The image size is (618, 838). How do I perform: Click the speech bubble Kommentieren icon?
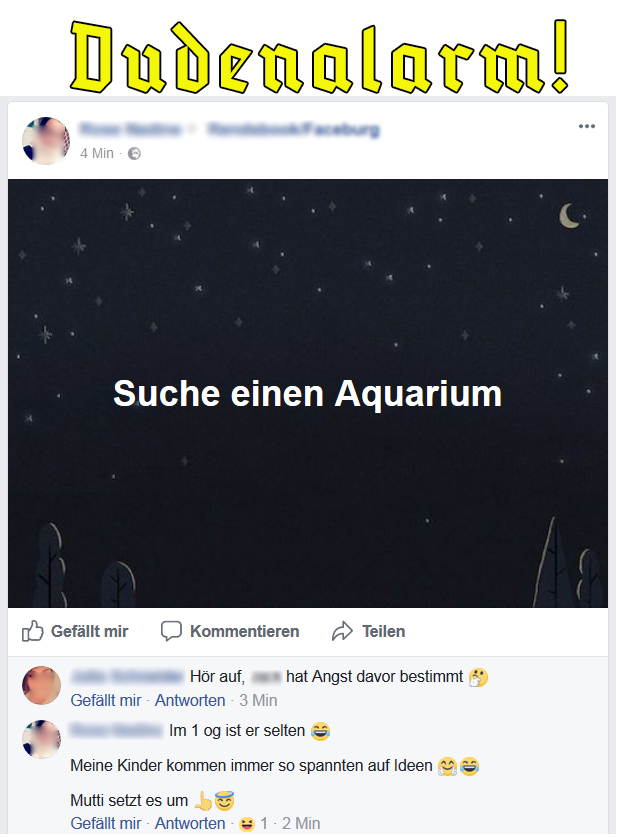(x=171, y=631)
